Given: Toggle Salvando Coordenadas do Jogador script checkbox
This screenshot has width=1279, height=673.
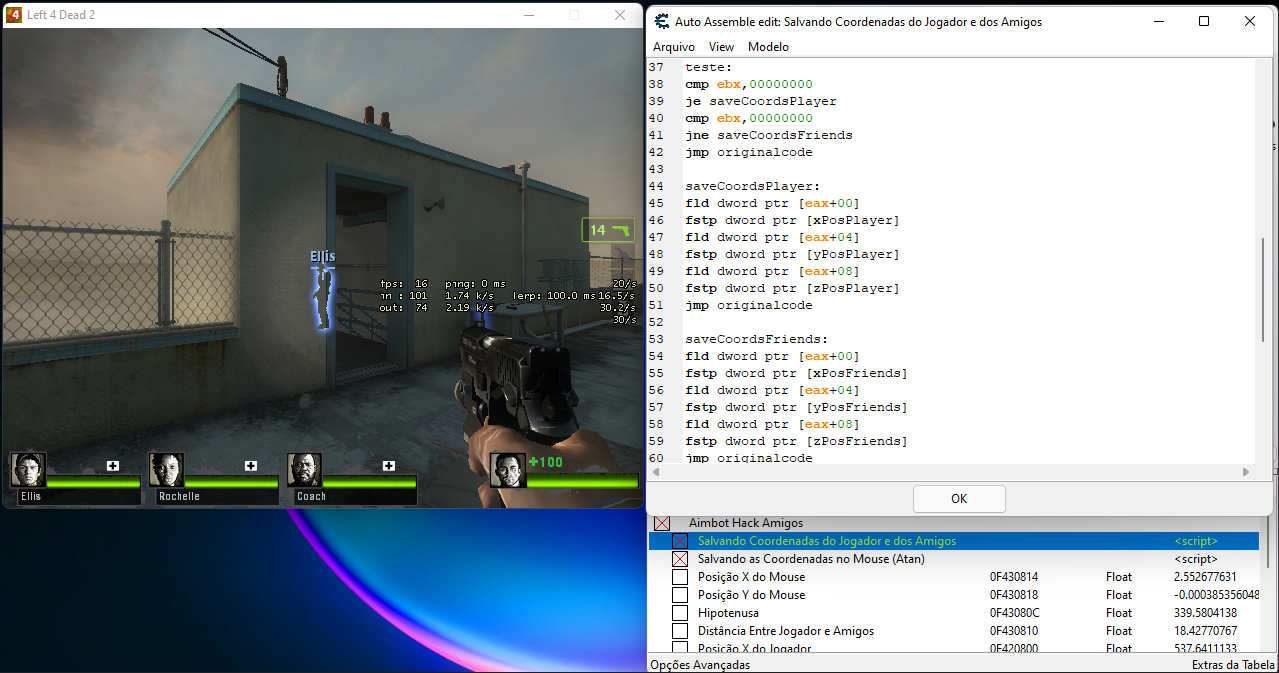Looking at the screenshot, I should tap(680, 541).
